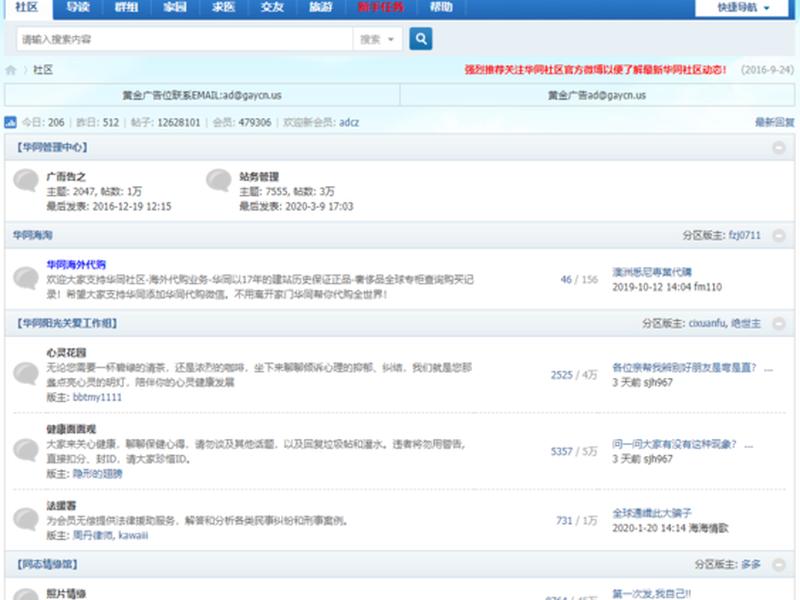Click the magnifier search button

[421, 39]
